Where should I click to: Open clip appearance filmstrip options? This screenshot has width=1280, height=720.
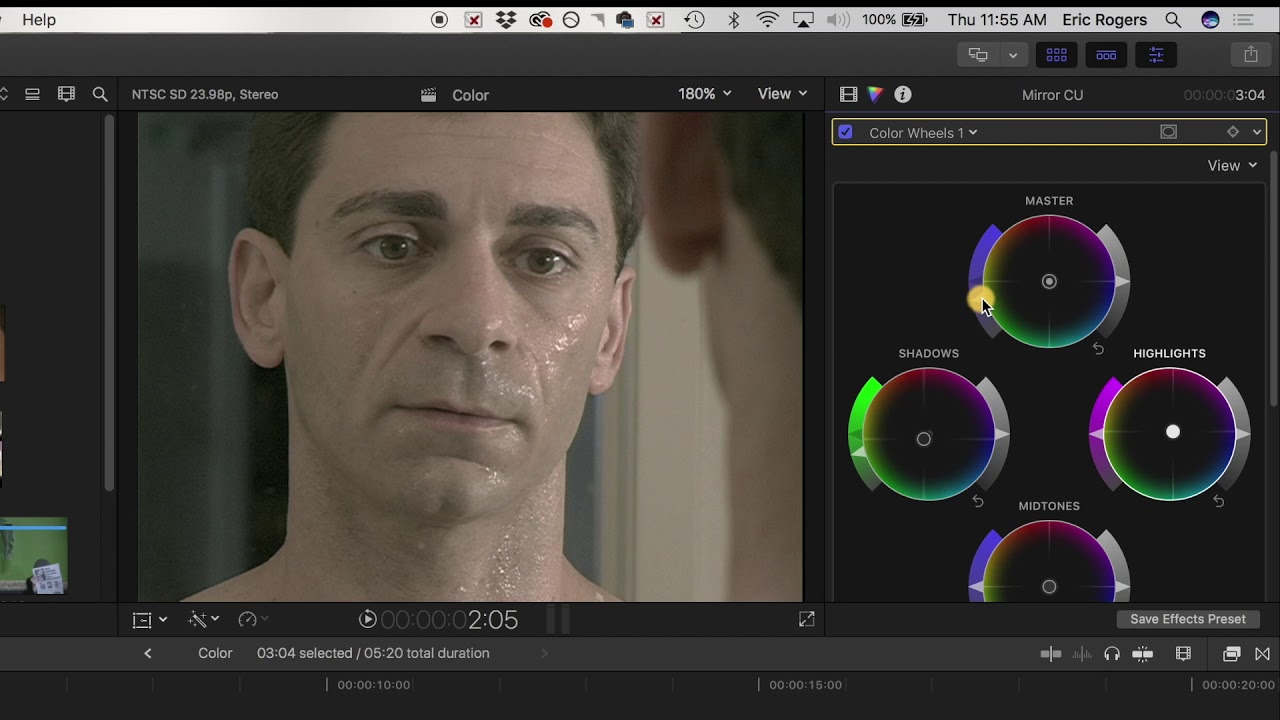pyautogui.click(x=1184, y=654)
